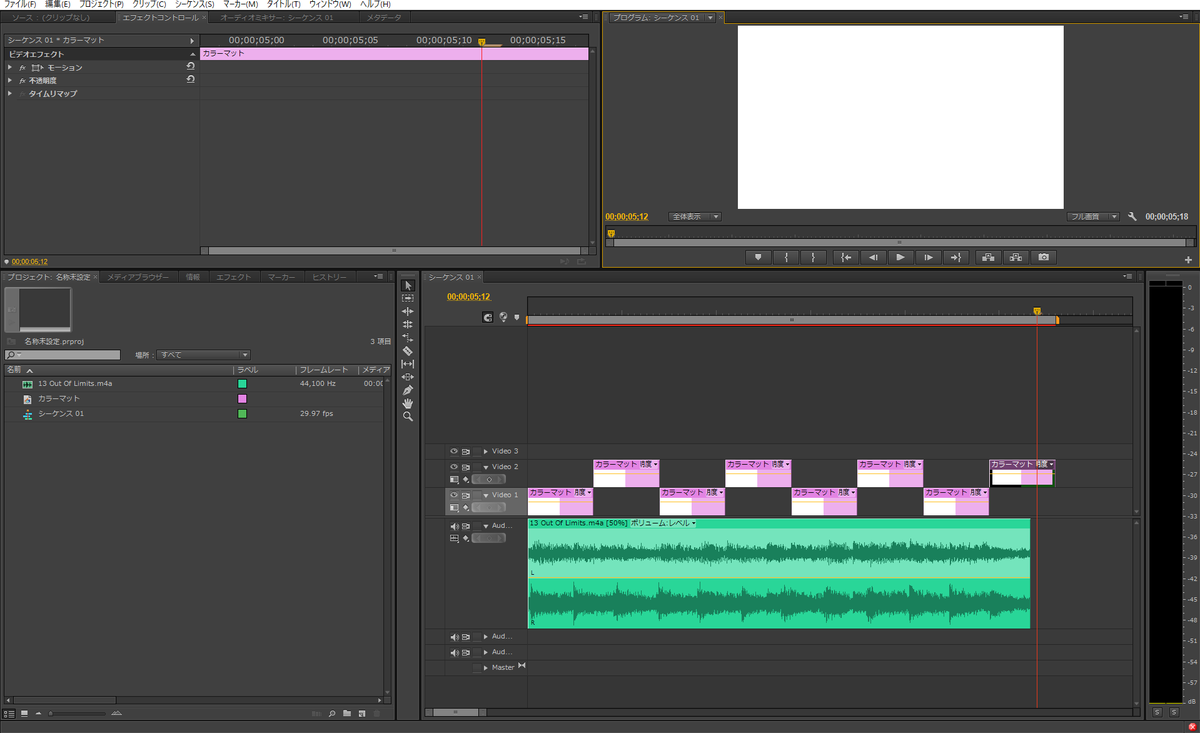Click the Extract button in Program monitor
1200x733 pixels.
[1016, 257]
